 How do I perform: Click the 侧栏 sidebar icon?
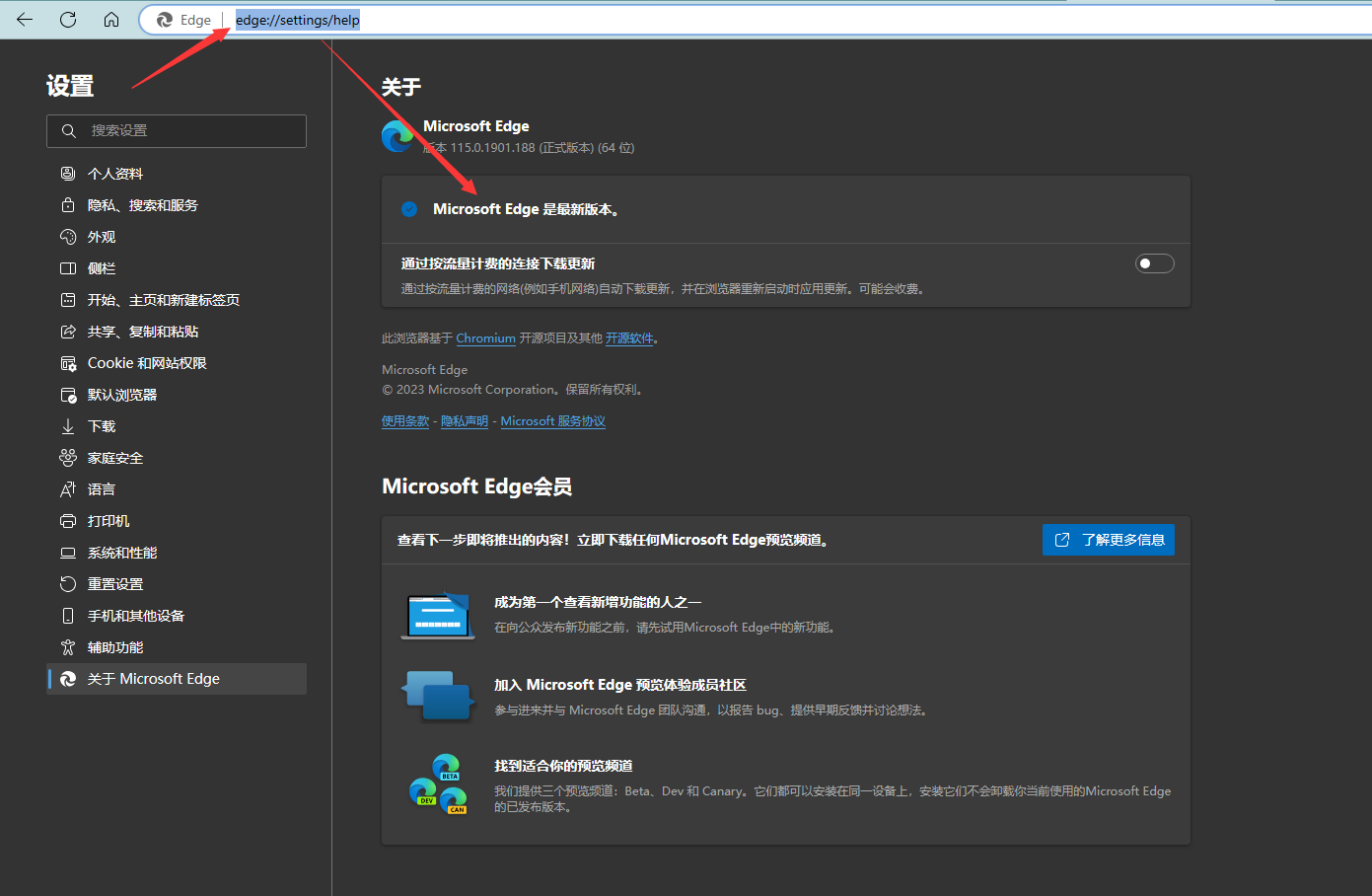(68, 268)
